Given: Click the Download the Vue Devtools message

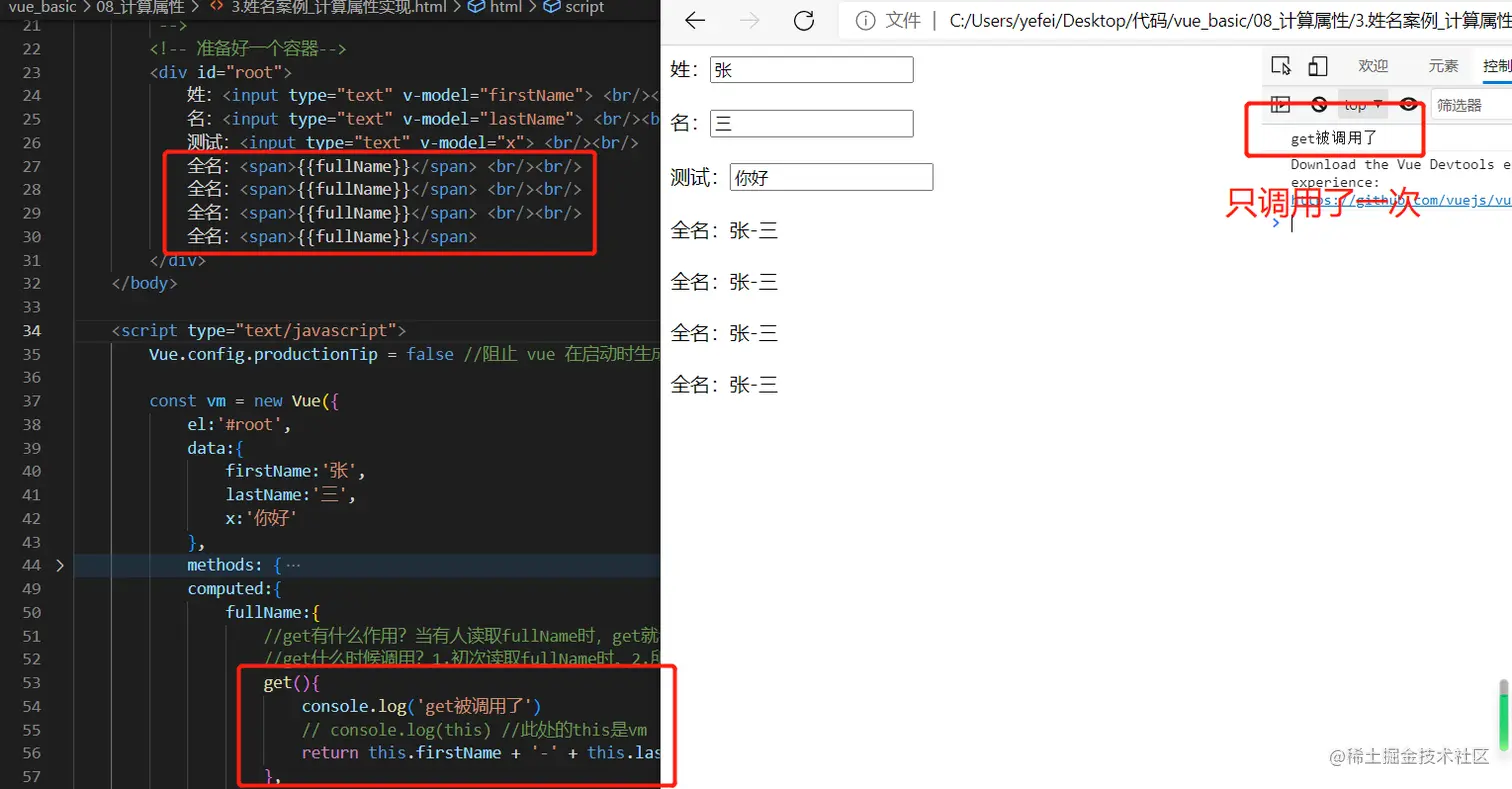Looking at the screenshot, I should pyautogui.click(x=1401, y=173).
